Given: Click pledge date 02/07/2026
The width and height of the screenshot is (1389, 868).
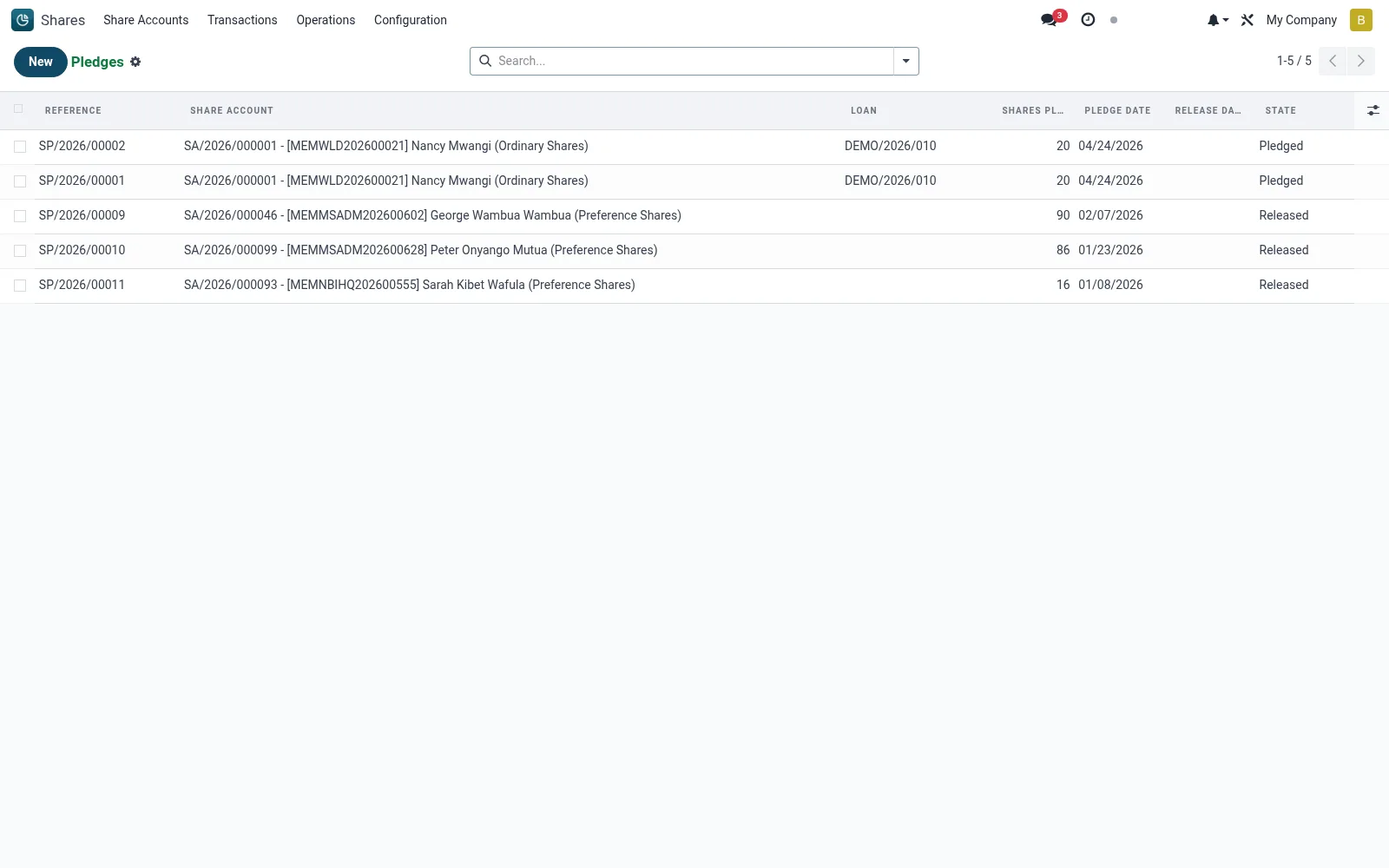Looking at the screenshot, I should [1110, 215].
